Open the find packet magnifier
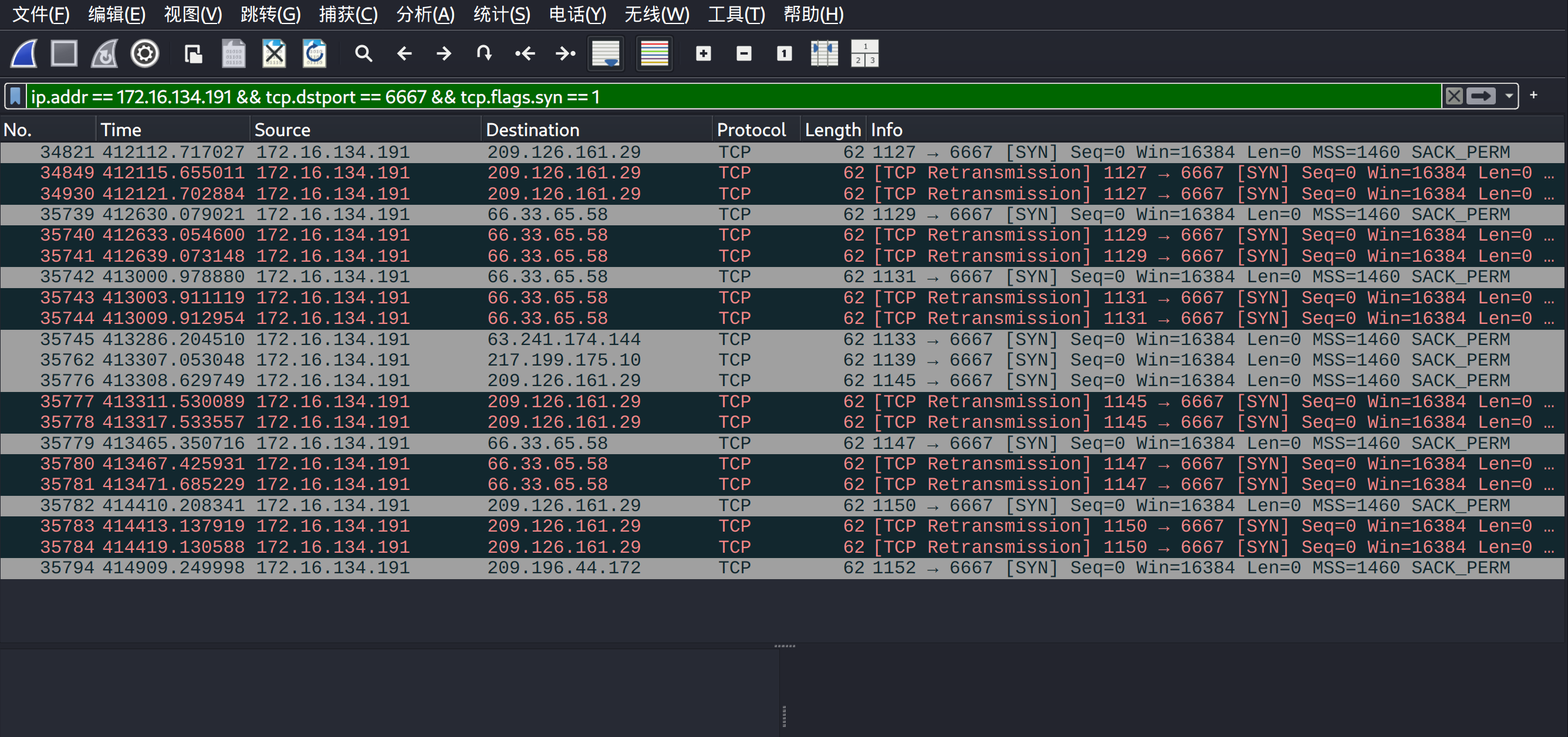The width and height of the screenshot is (1568, 737). (363, 53)
